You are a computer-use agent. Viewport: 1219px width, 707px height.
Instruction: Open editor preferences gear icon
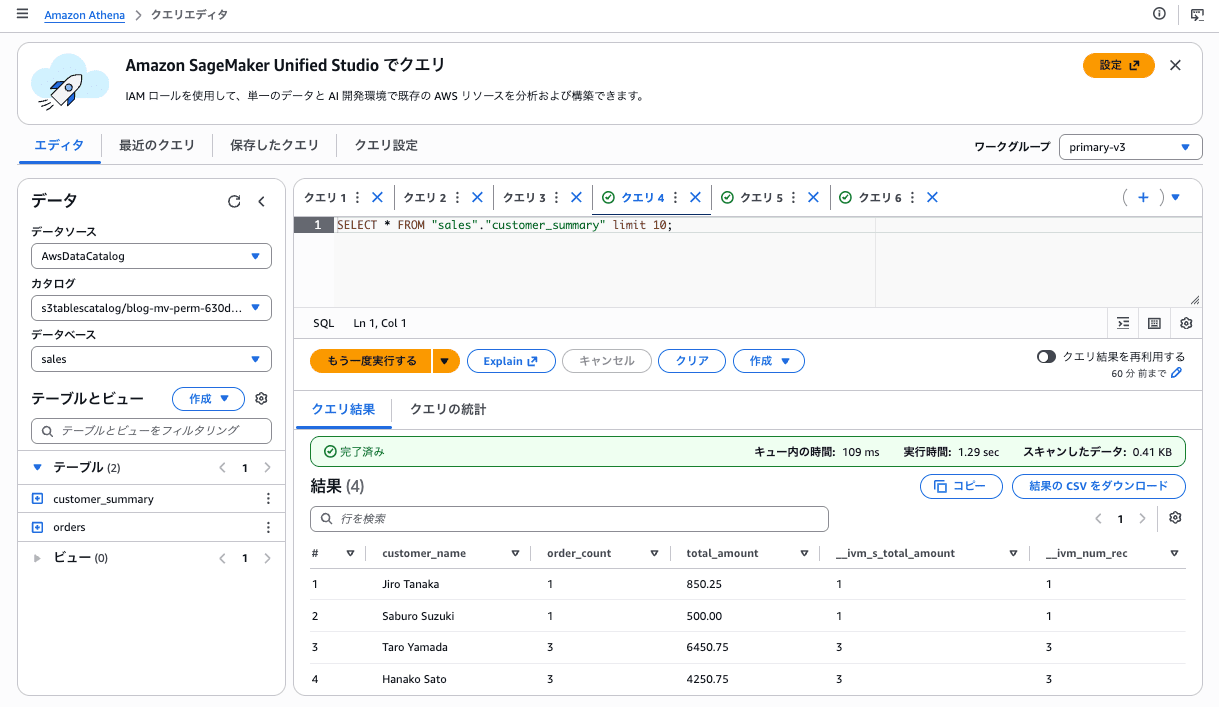[x=1186, y=323]
